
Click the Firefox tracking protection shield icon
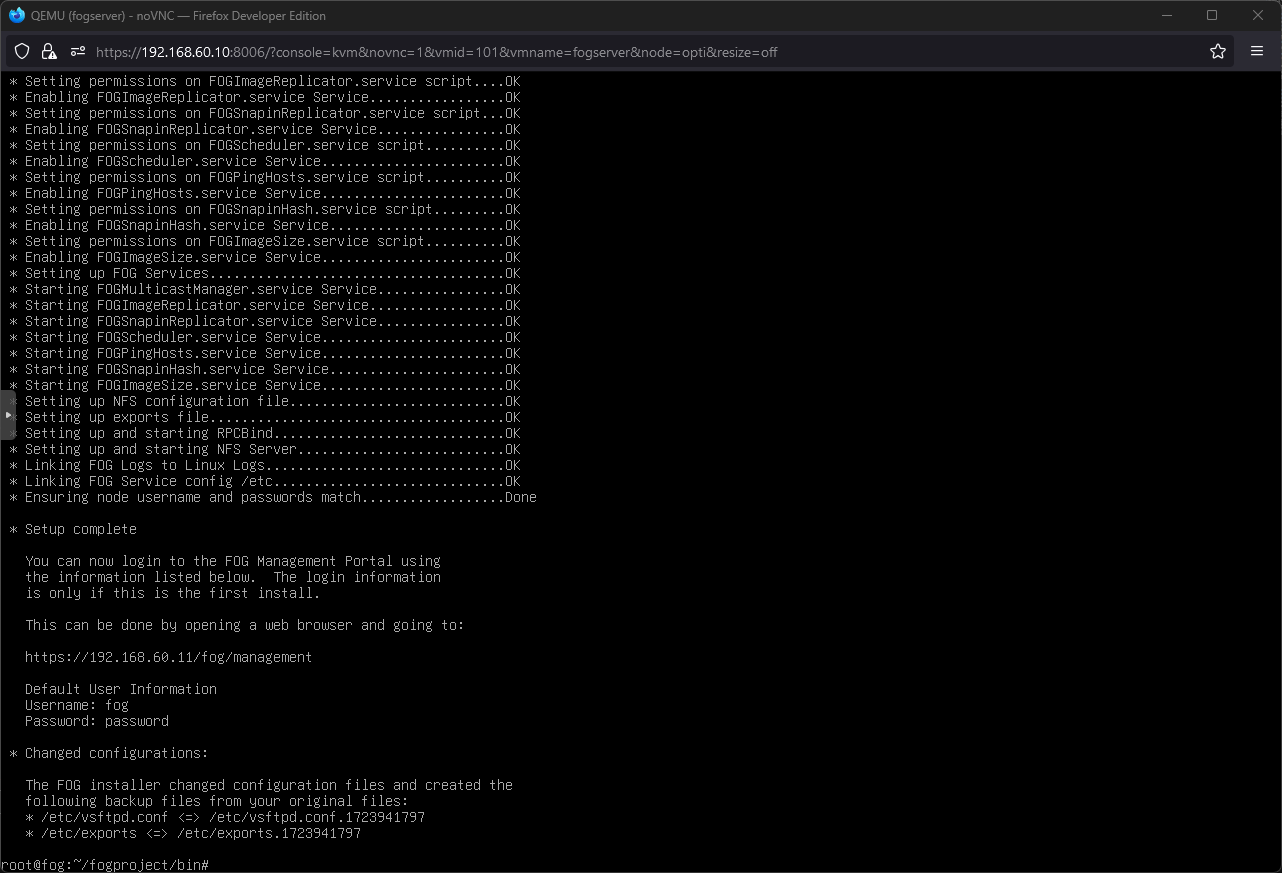pyautogui.click(x=21, y=52)
